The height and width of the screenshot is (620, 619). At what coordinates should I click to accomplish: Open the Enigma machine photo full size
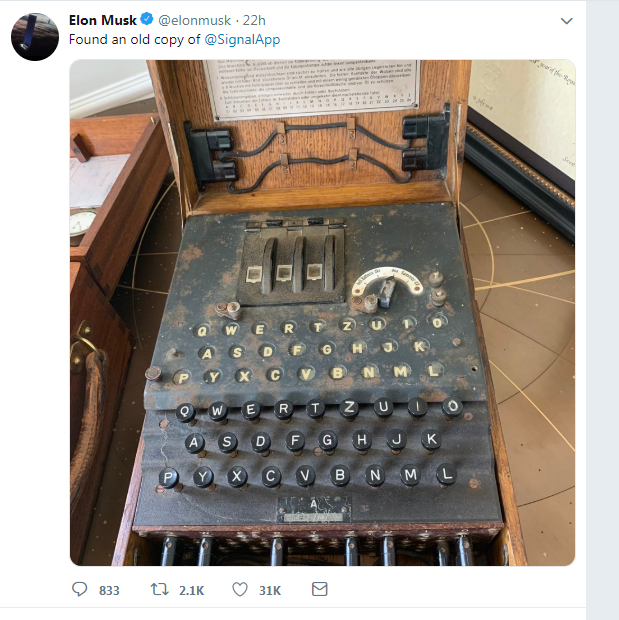(x=322, y=312)
